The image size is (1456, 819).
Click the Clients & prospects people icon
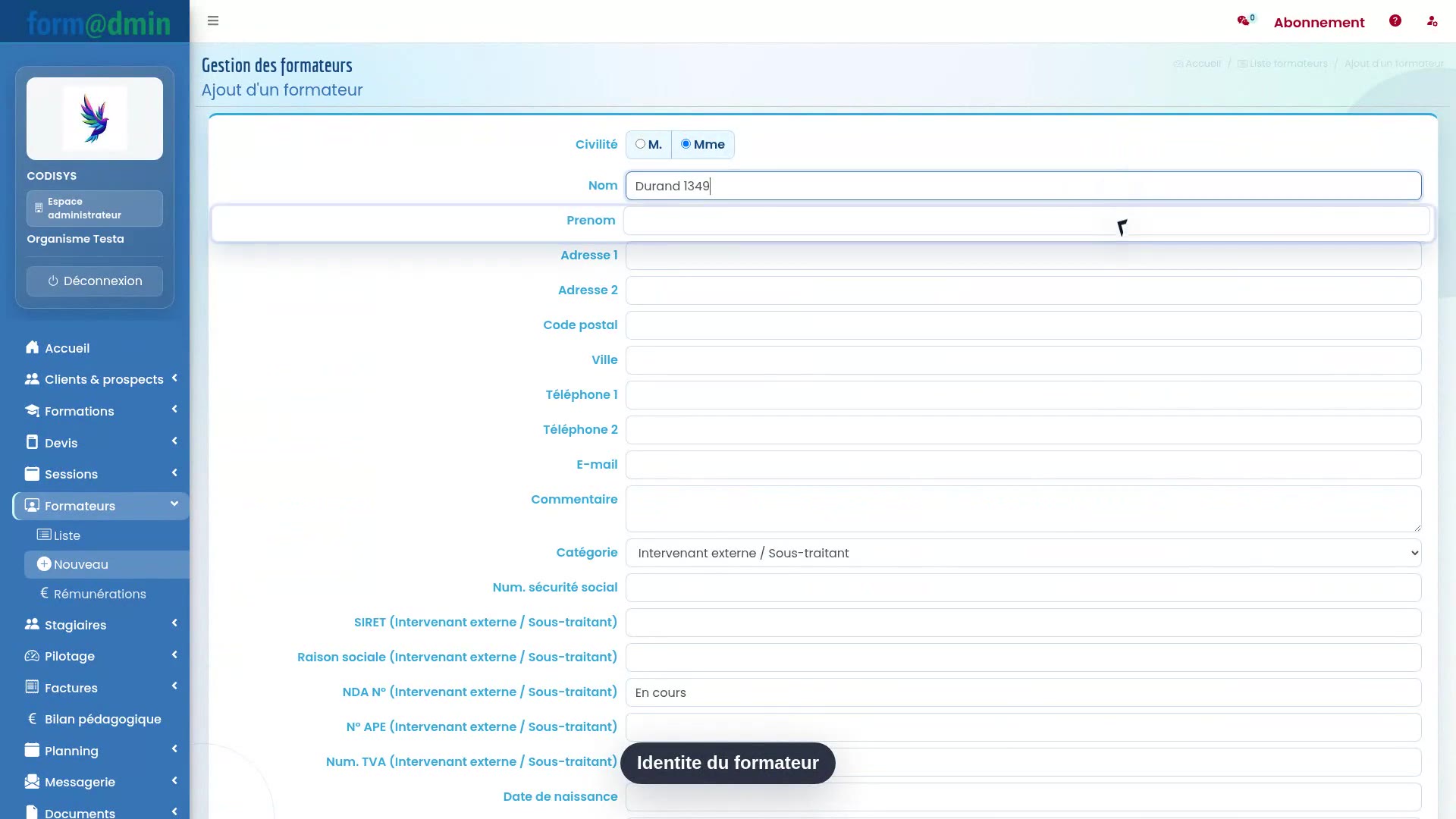coord(32,378)
